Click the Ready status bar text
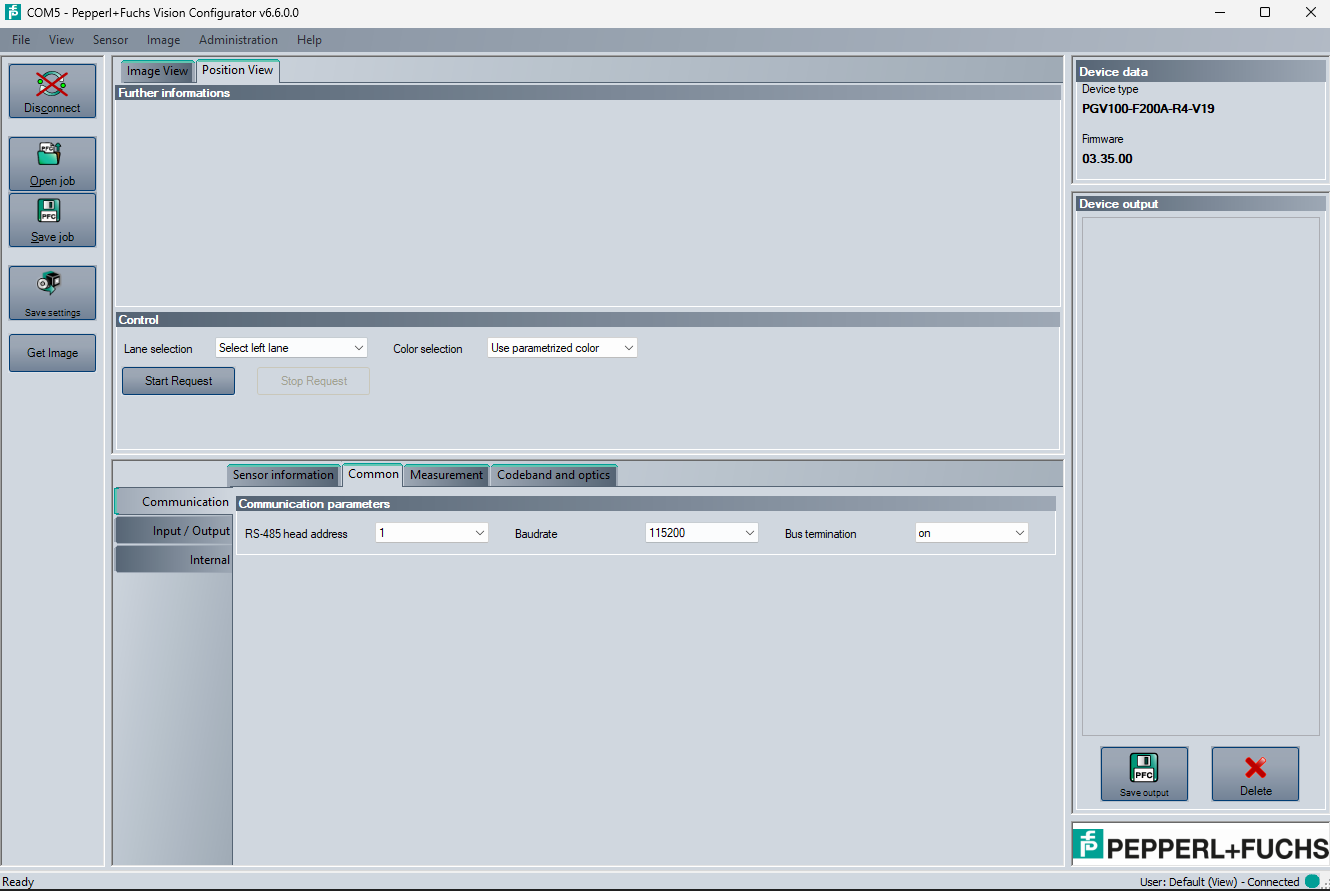This screenshot has height=891, width=1330. point(18,882)
